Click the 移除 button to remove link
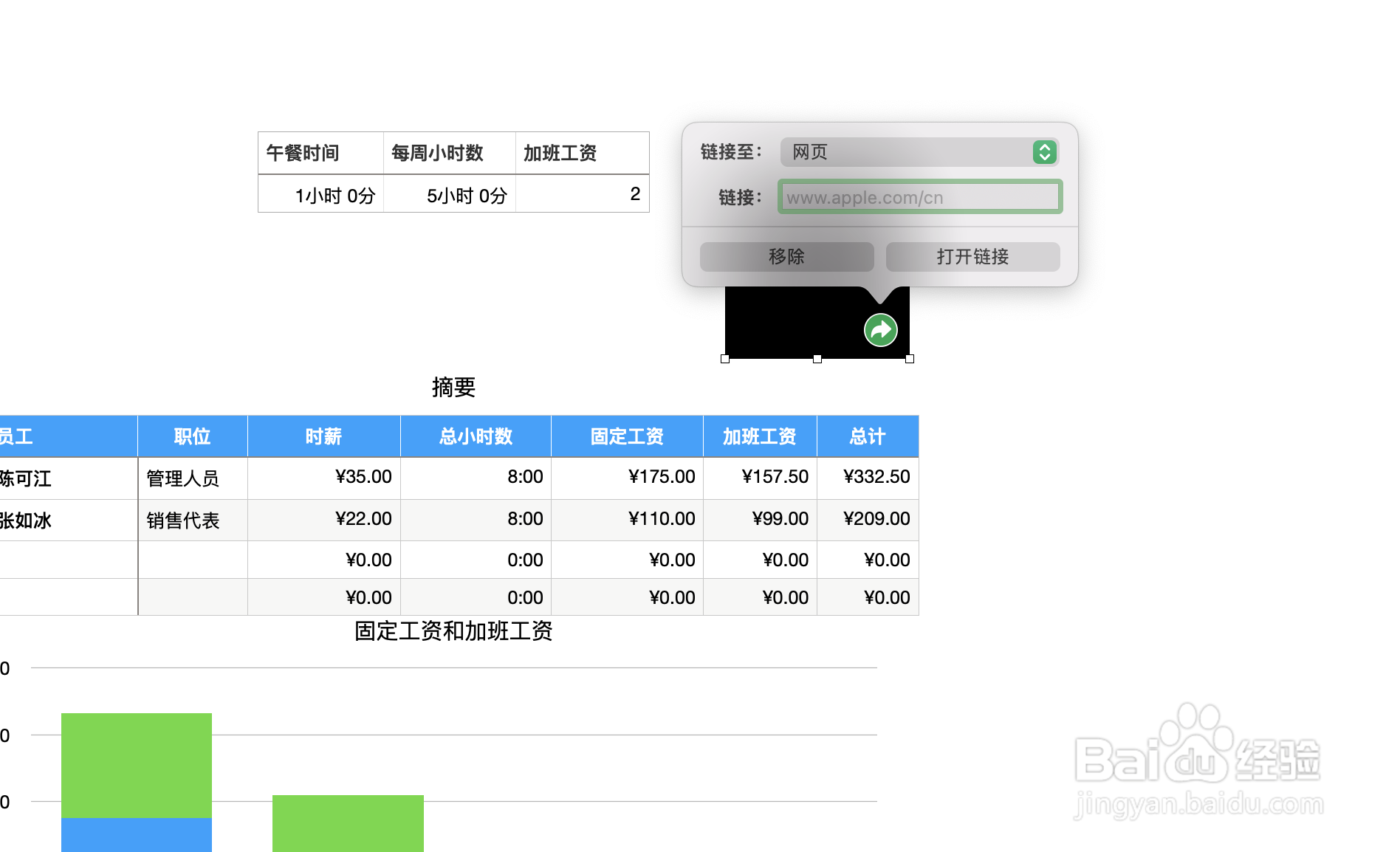The image size is (1400, 852). point(786,256)
